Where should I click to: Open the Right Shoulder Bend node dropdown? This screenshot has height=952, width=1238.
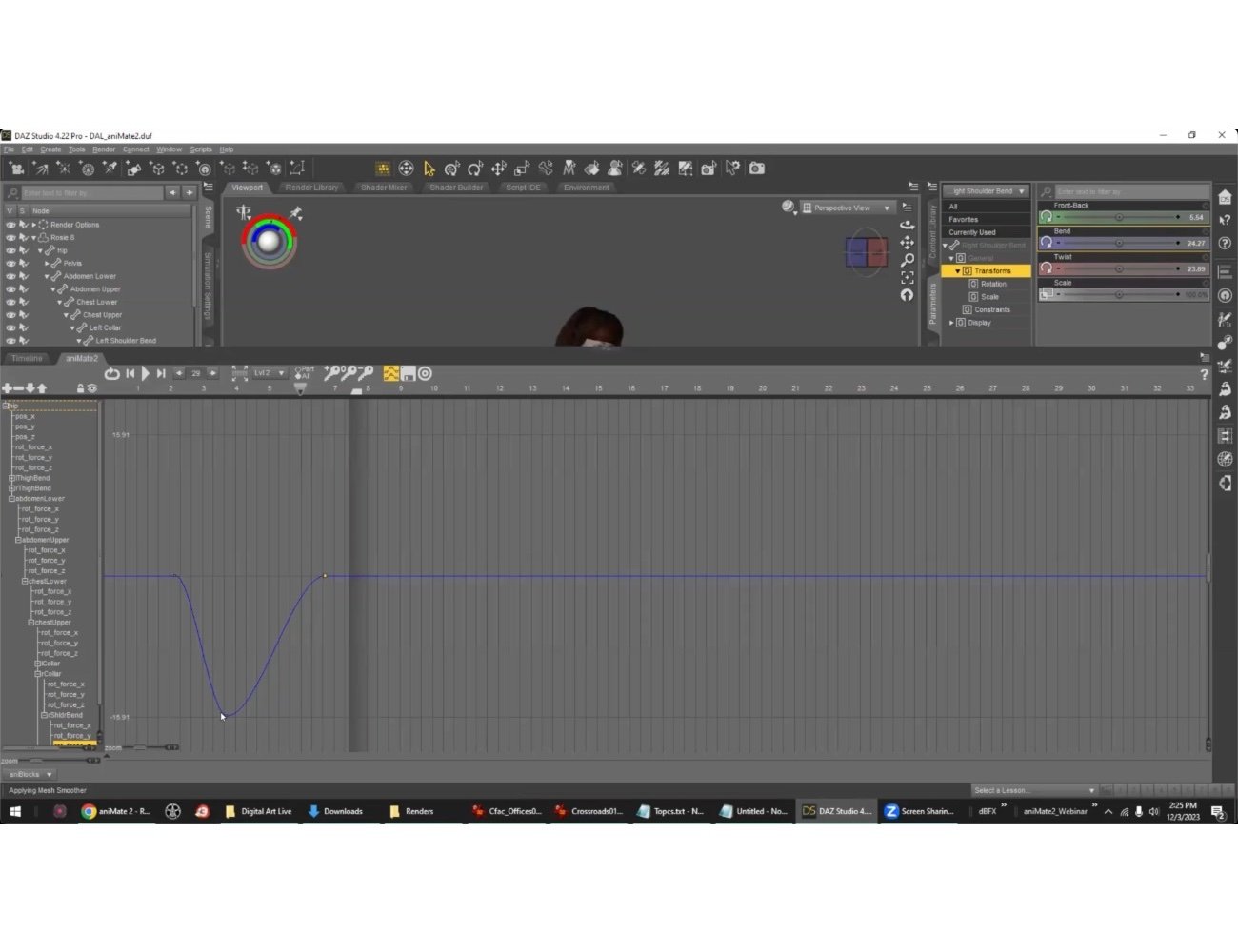[x=986, y=190]
